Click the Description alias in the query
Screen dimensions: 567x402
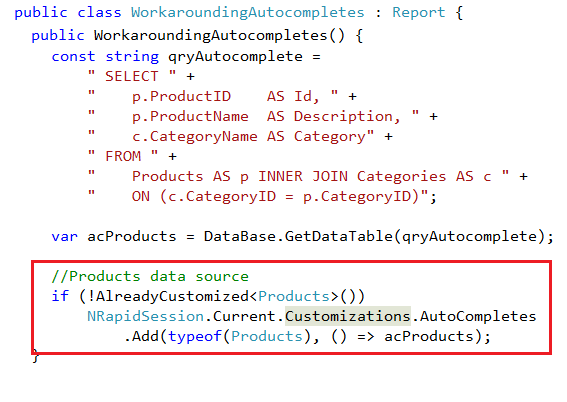(x=343, y=116)
